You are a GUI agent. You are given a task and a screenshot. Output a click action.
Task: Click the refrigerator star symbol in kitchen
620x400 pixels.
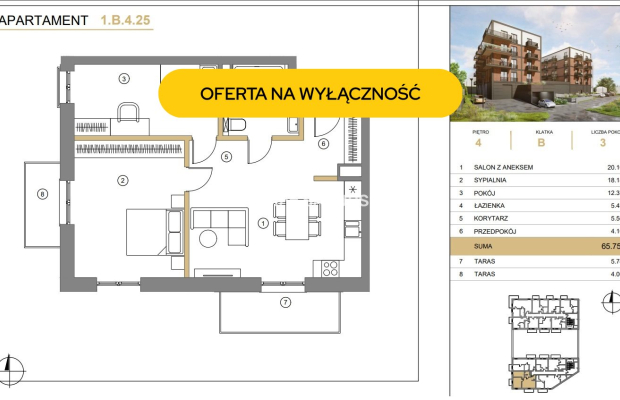coord(353,189)
